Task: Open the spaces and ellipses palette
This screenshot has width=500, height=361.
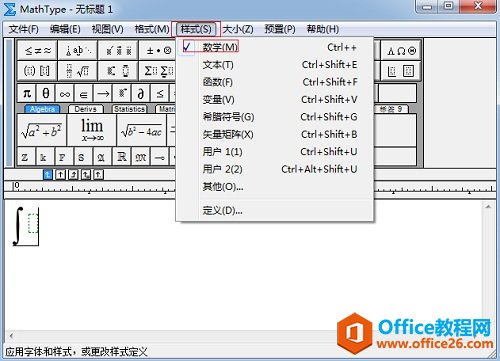Action: (78, 51)
